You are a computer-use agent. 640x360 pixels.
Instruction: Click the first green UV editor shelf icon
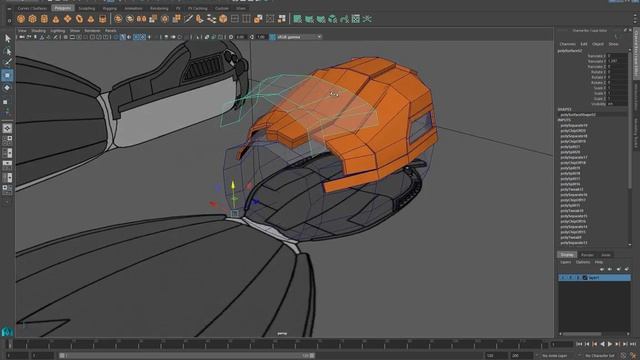(298, 19)
